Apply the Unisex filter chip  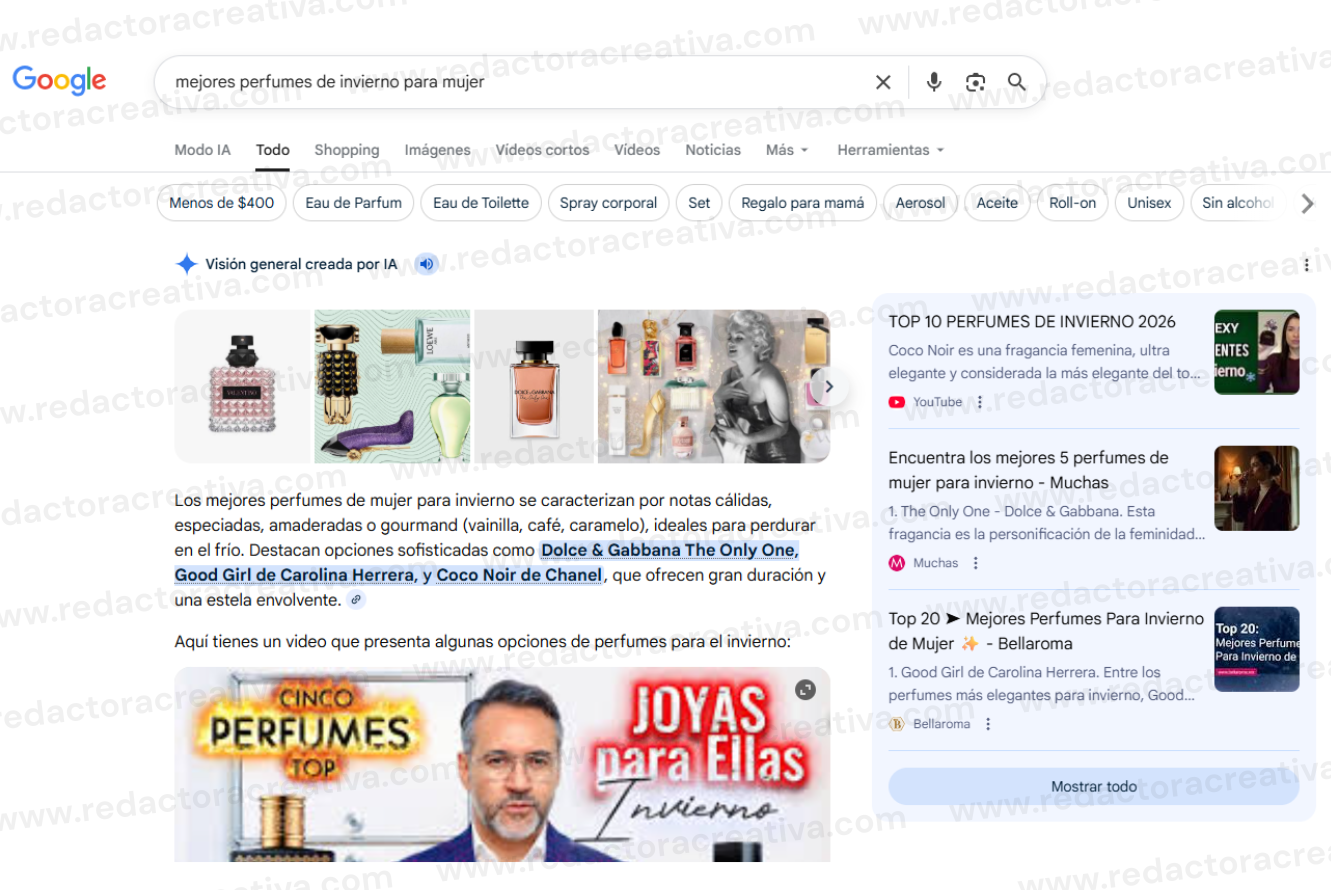pyautogui.click(x=1149, y=203)
